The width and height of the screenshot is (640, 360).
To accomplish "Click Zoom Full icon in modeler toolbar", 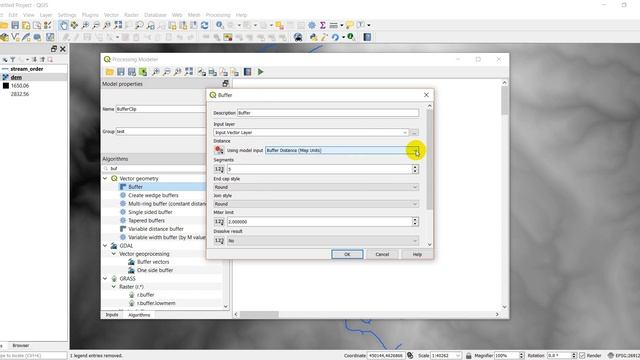I will click(x=189, y=72).
